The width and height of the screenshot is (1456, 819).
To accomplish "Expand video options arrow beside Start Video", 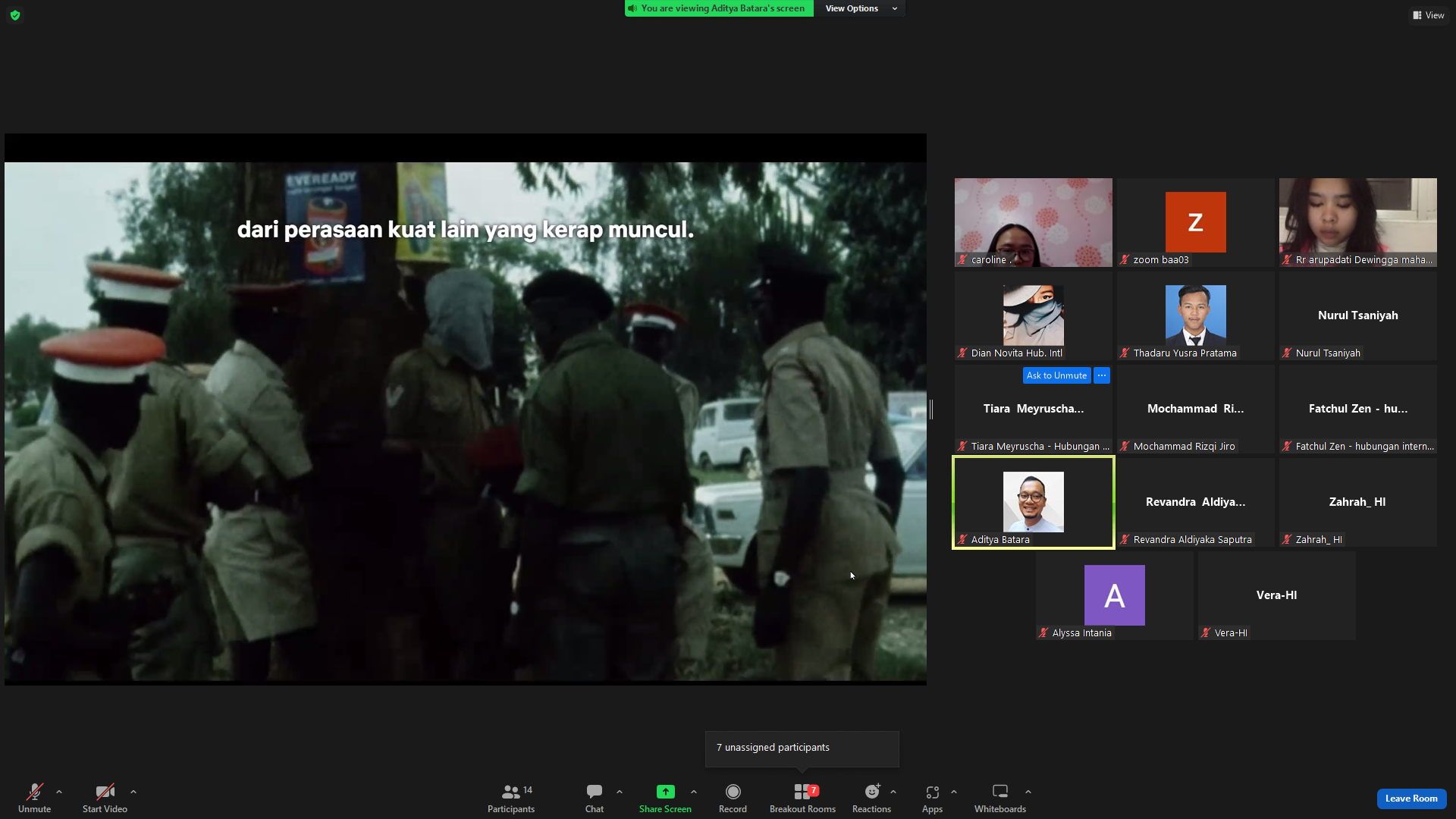I will (133, 792).
